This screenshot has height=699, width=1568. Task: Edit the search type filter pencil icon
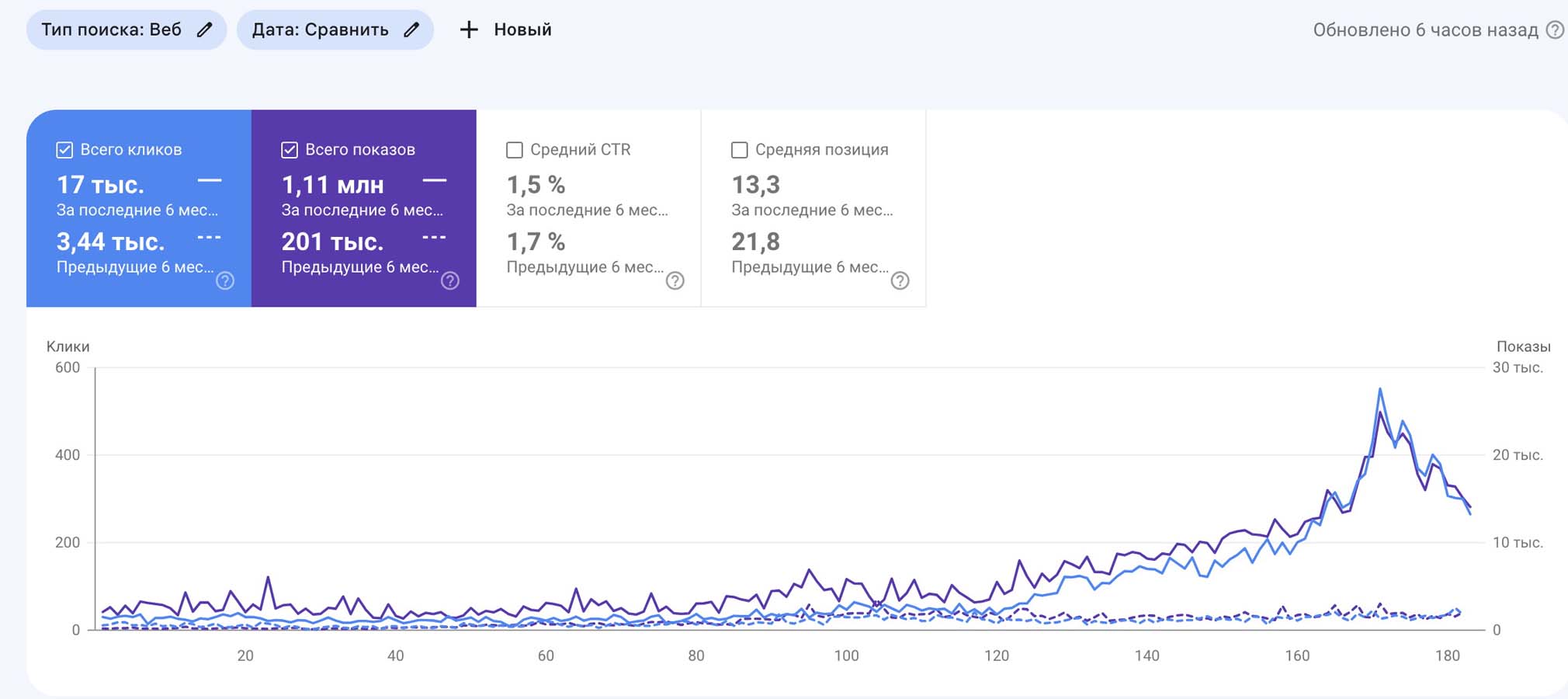click(x=204, y=30)
